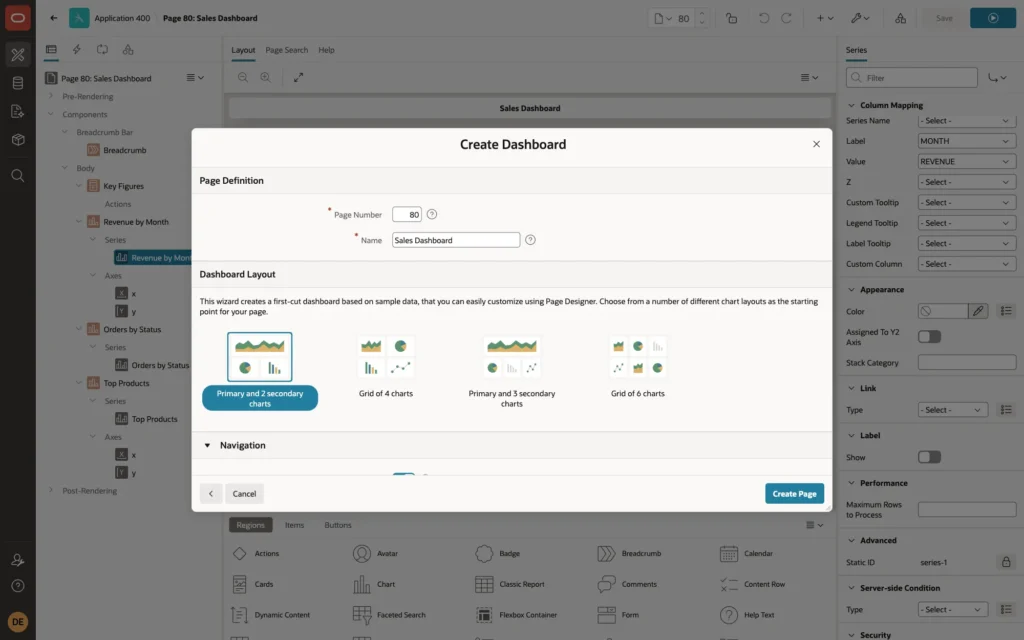Image resolution: width=1024 pixels, height=640 pixels.
Task: Open the App Builder icon in sidebar
Action: 18,55
